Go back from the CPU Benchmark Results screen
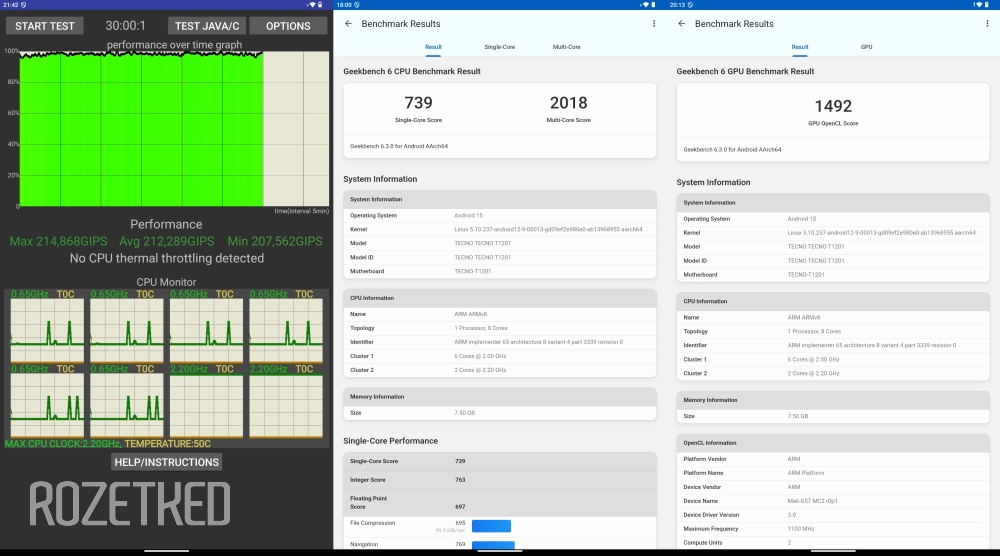The width and height of the screenshot is (1000, 556). [348, 23]
